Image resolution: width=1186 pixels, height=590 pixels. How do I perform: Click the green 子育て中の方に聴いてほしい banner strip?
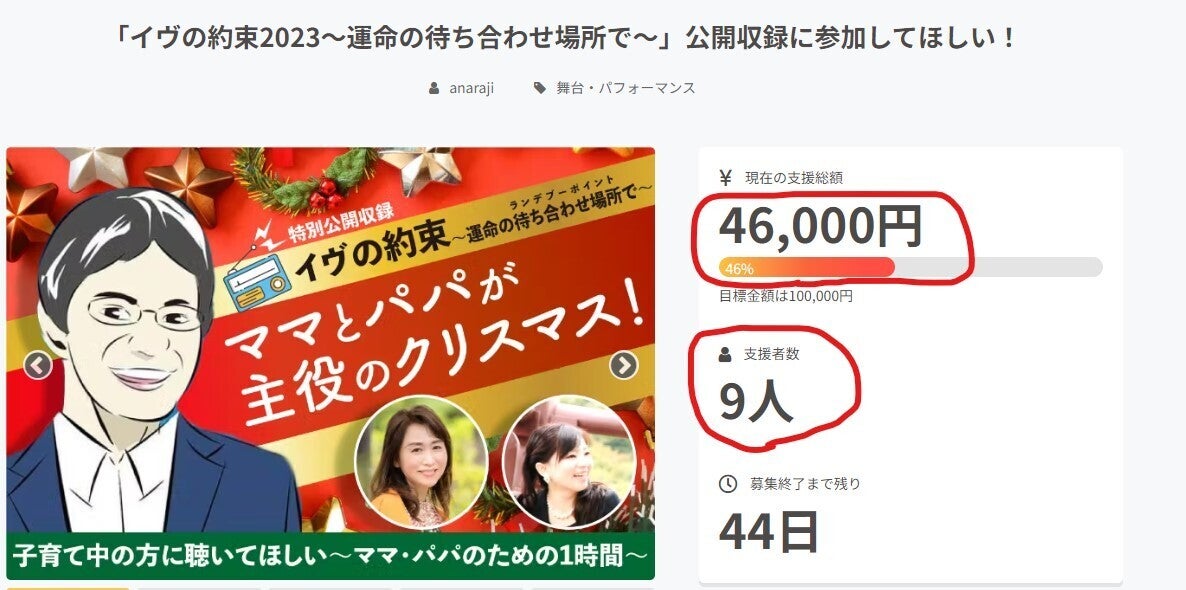(x=331, y=557)
